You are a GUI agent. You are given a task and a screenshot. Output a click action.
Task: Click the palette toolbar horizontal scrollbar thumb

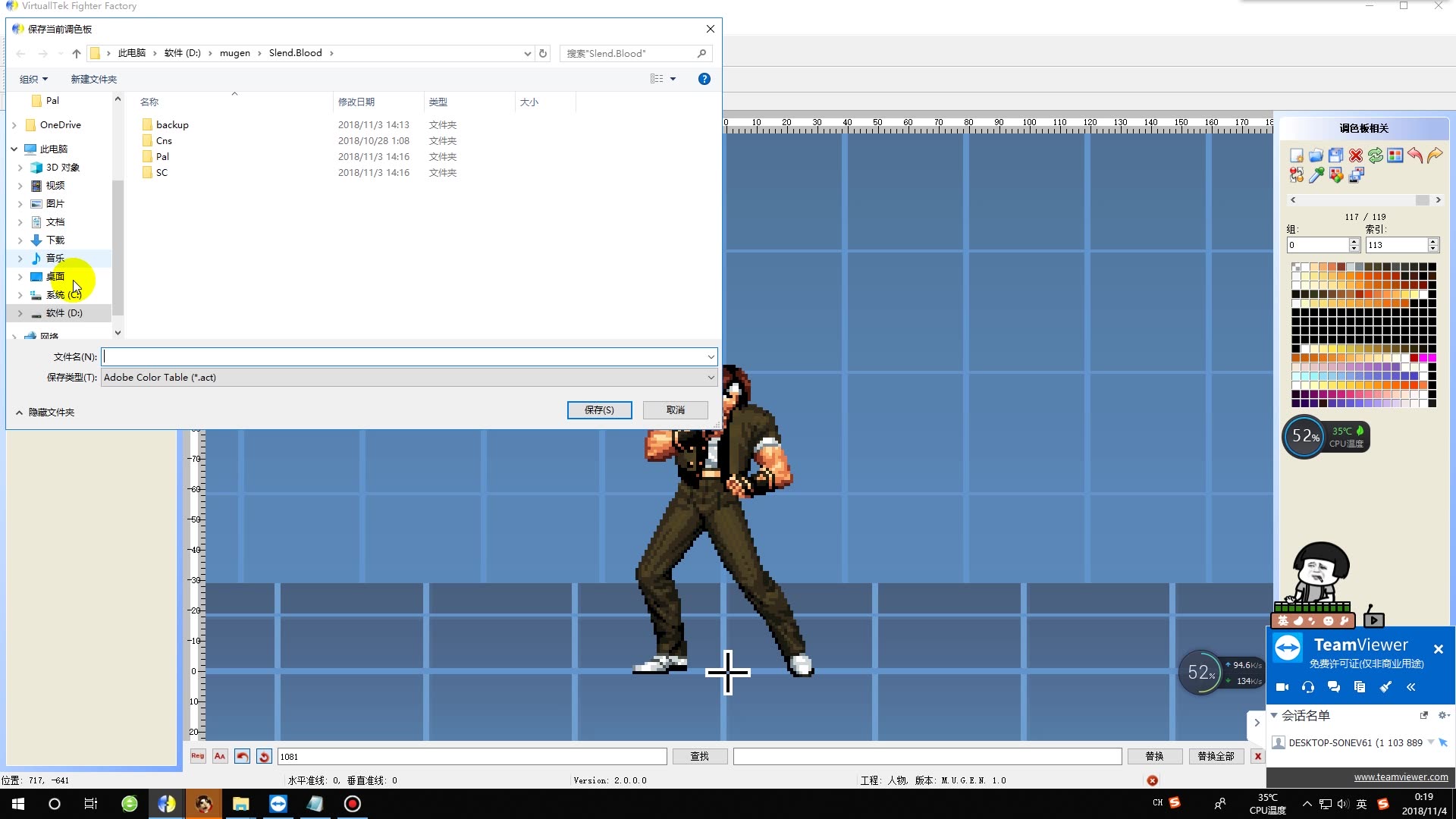tap(1422, 200)
